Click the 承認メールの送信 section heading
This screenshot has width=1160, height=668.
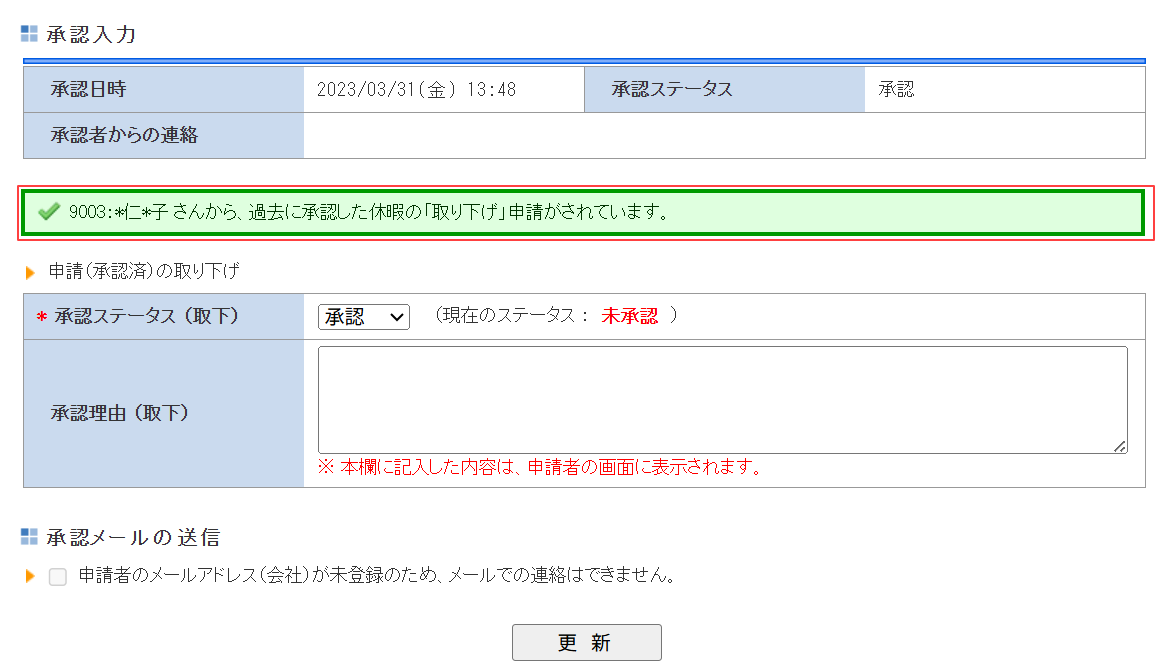click(133, 538)
